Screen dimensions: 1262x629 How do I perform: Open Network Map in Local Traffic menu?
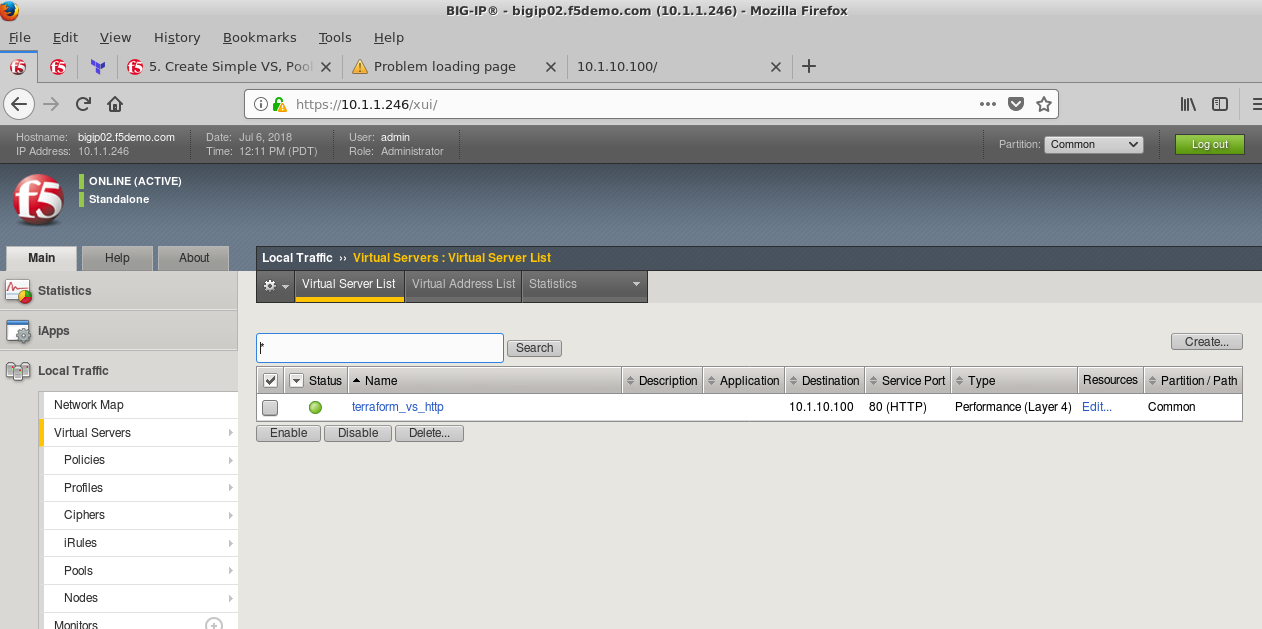(89, 405)
